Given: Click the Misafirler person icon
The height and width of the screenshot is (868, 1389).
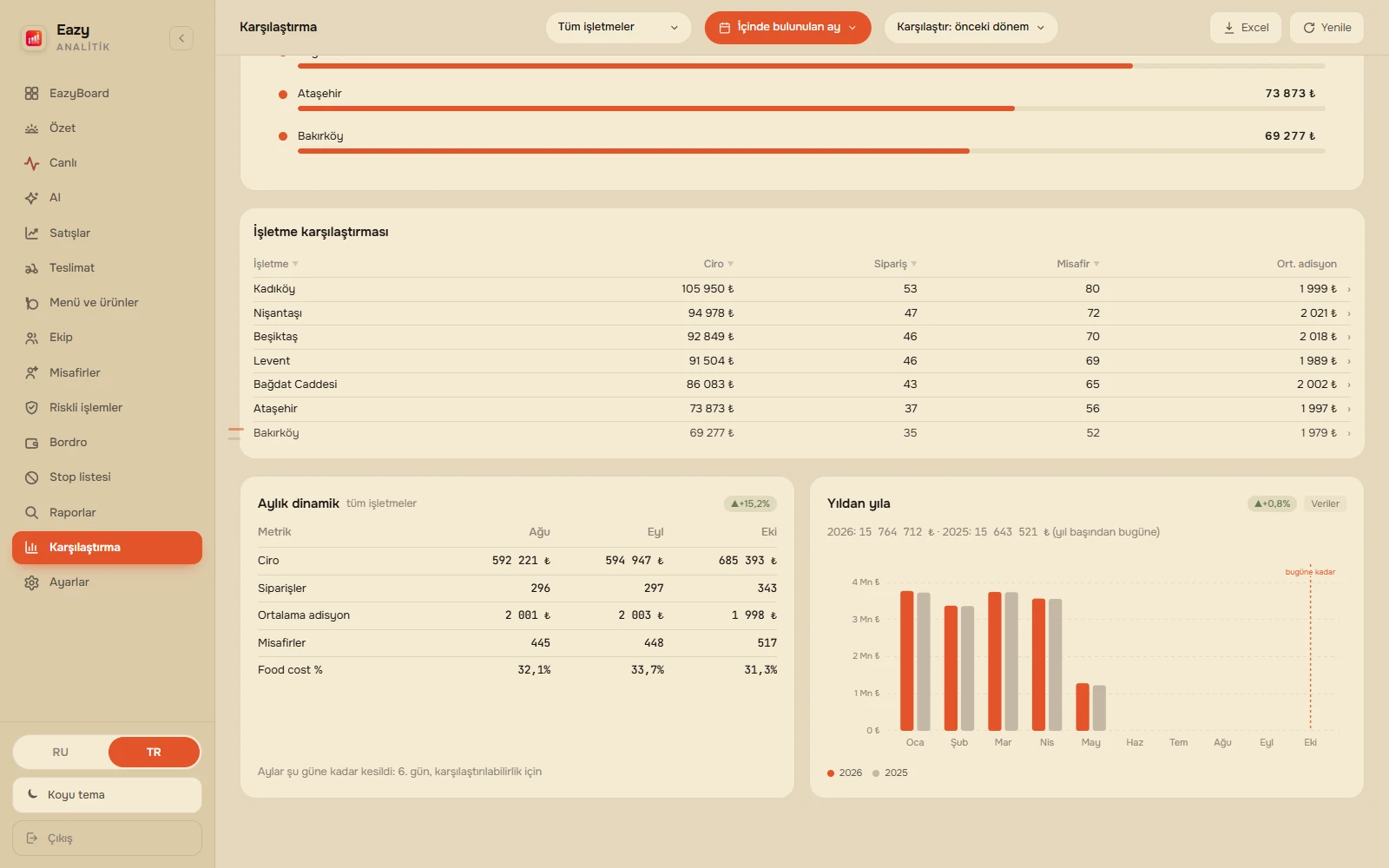Looking at the screenshot, I should pos(32,373).
